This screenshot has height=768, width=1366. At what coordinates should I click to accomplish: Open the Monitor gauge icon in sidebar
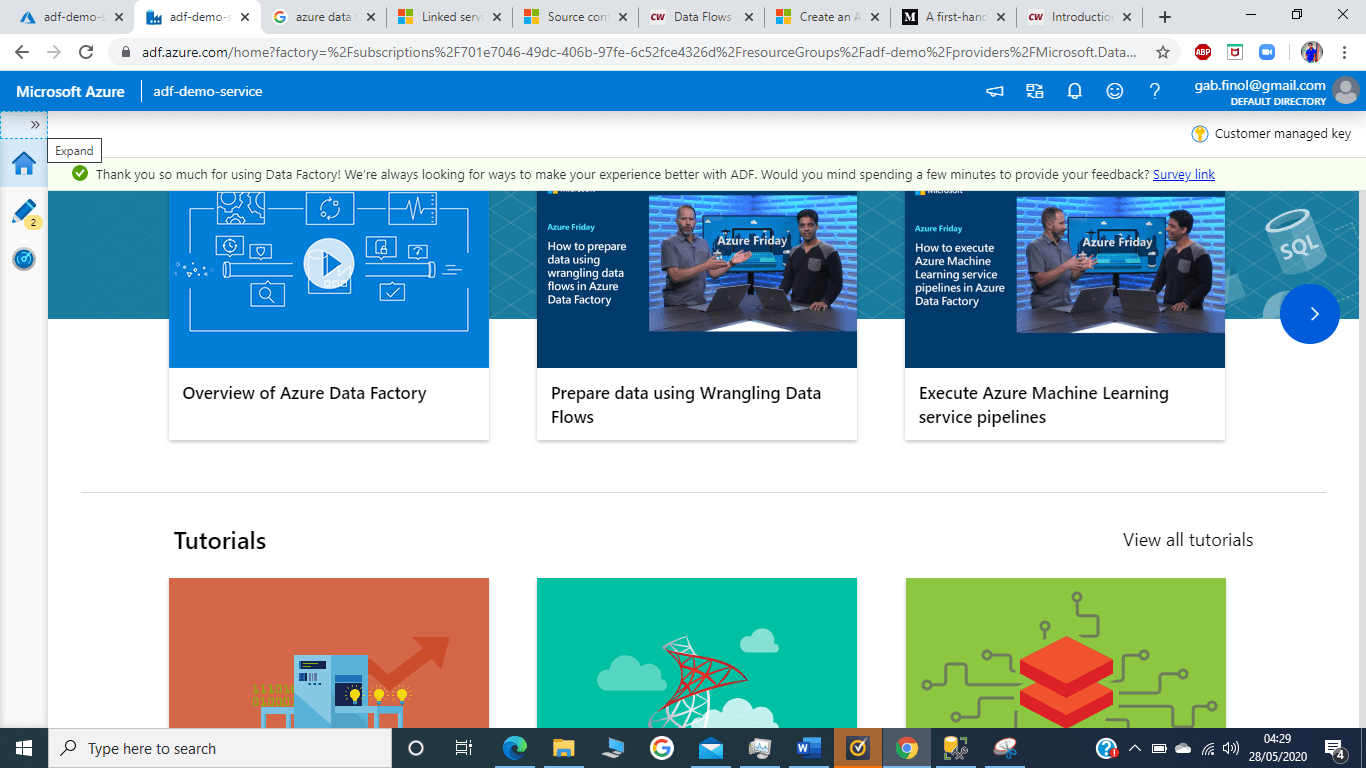(x=24, y=259)
